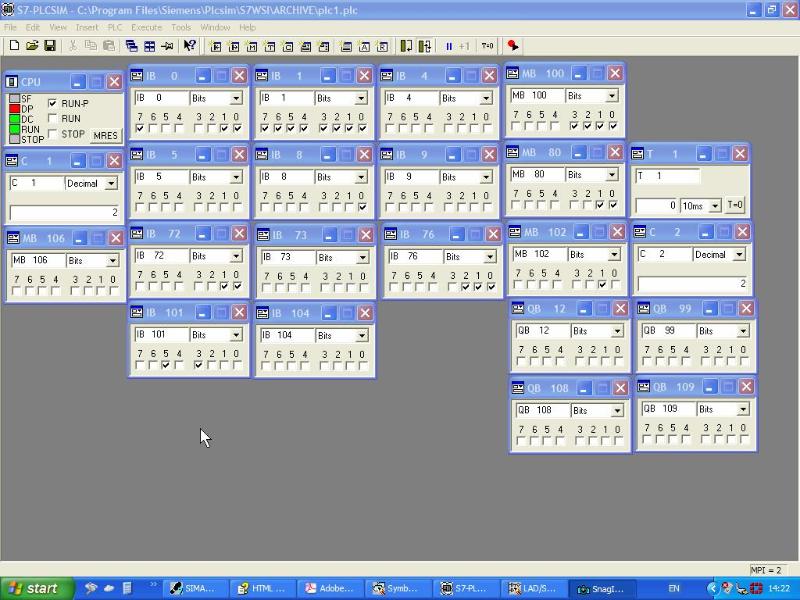The width and height of the screenshot is (800, 600).
Task: Set CPU to STOP mode
Action: point(52,134)
